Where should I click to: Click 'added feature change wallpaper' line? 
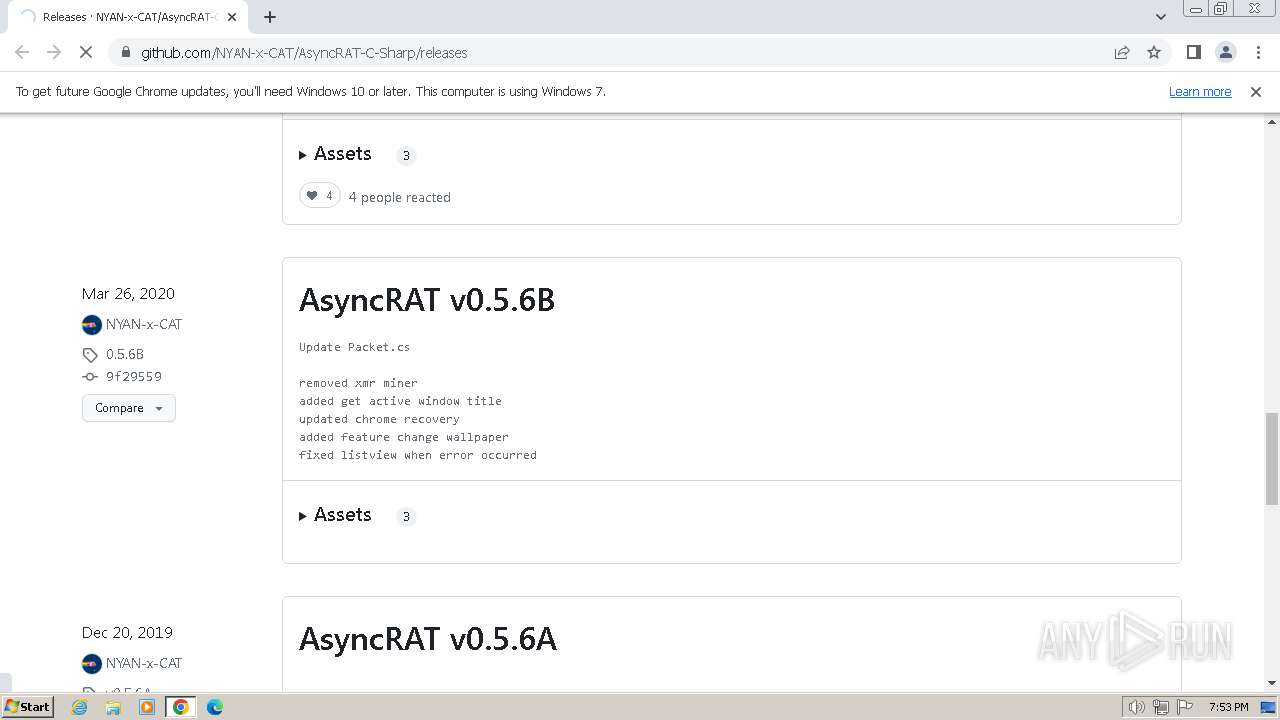click(x=404, y=437)
